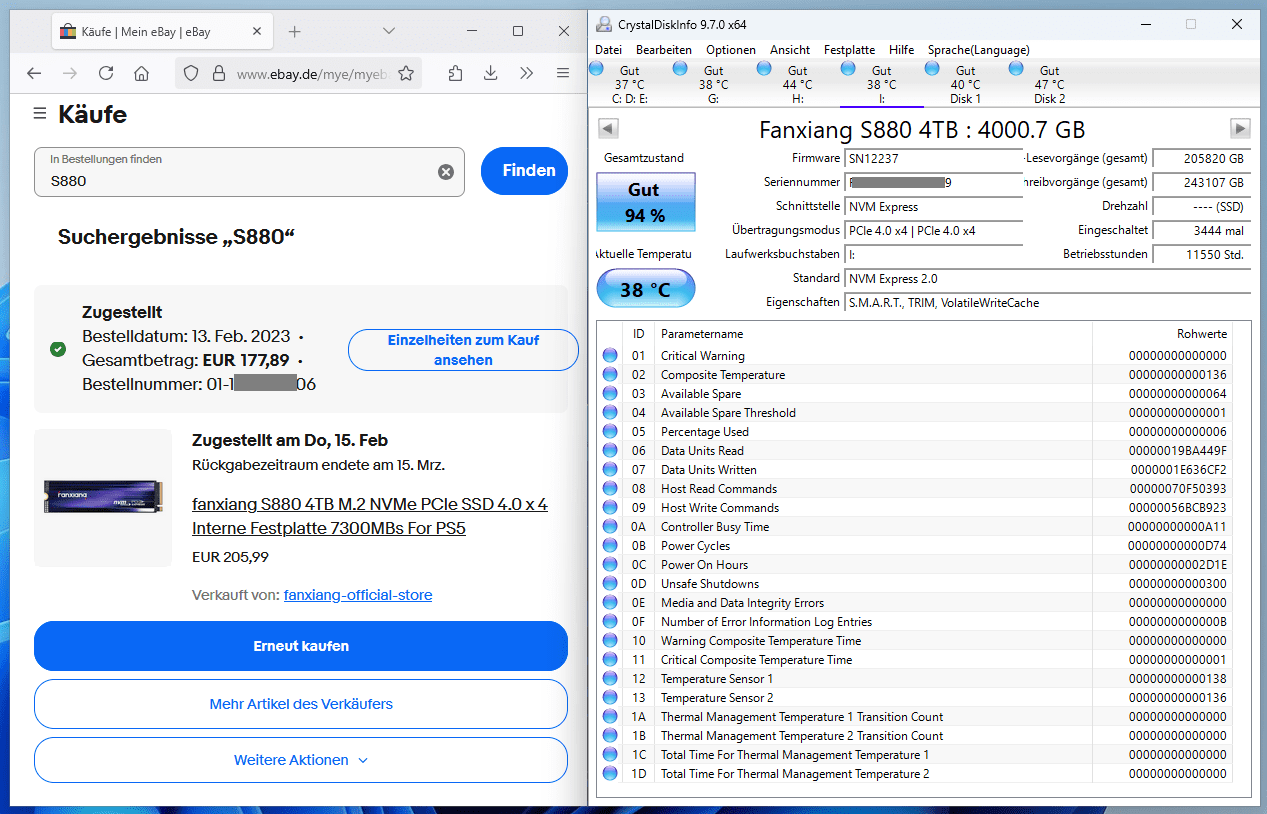The image size is (1267, 814).
Task: Click the 38 °C temperature indicator
Action: point(645,289)
